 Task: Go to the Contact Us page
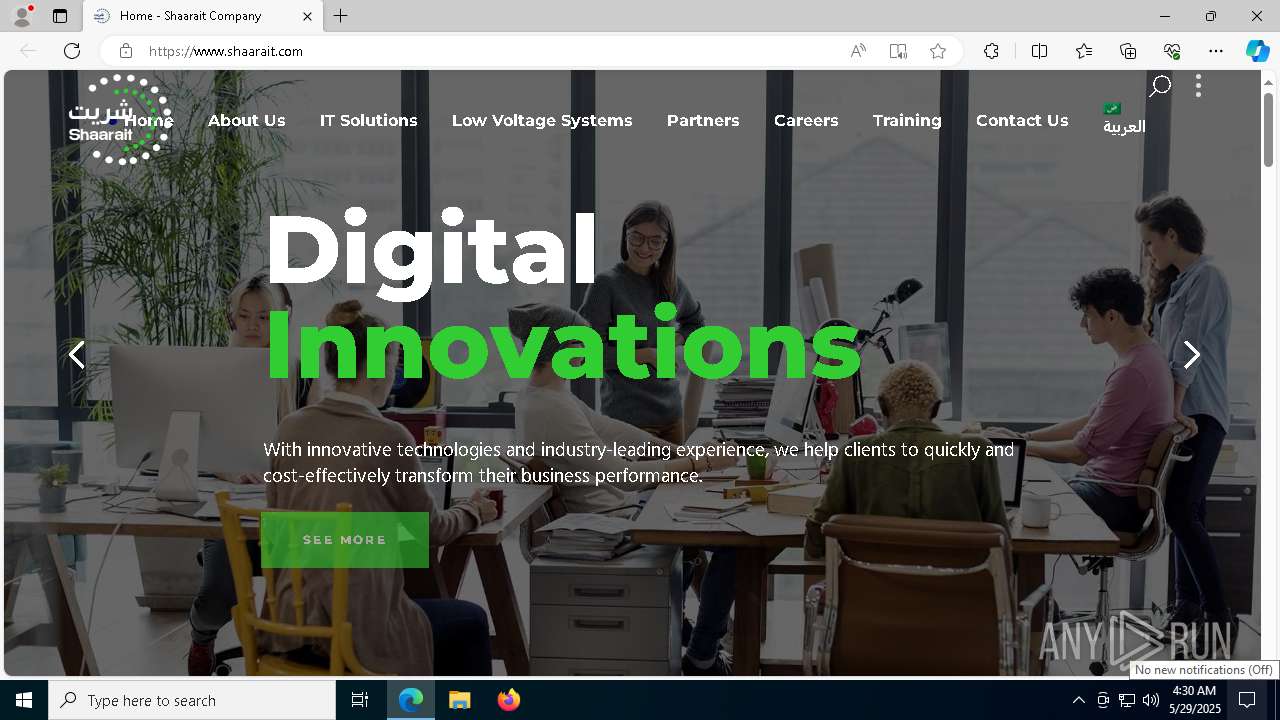coord(1022,120)
